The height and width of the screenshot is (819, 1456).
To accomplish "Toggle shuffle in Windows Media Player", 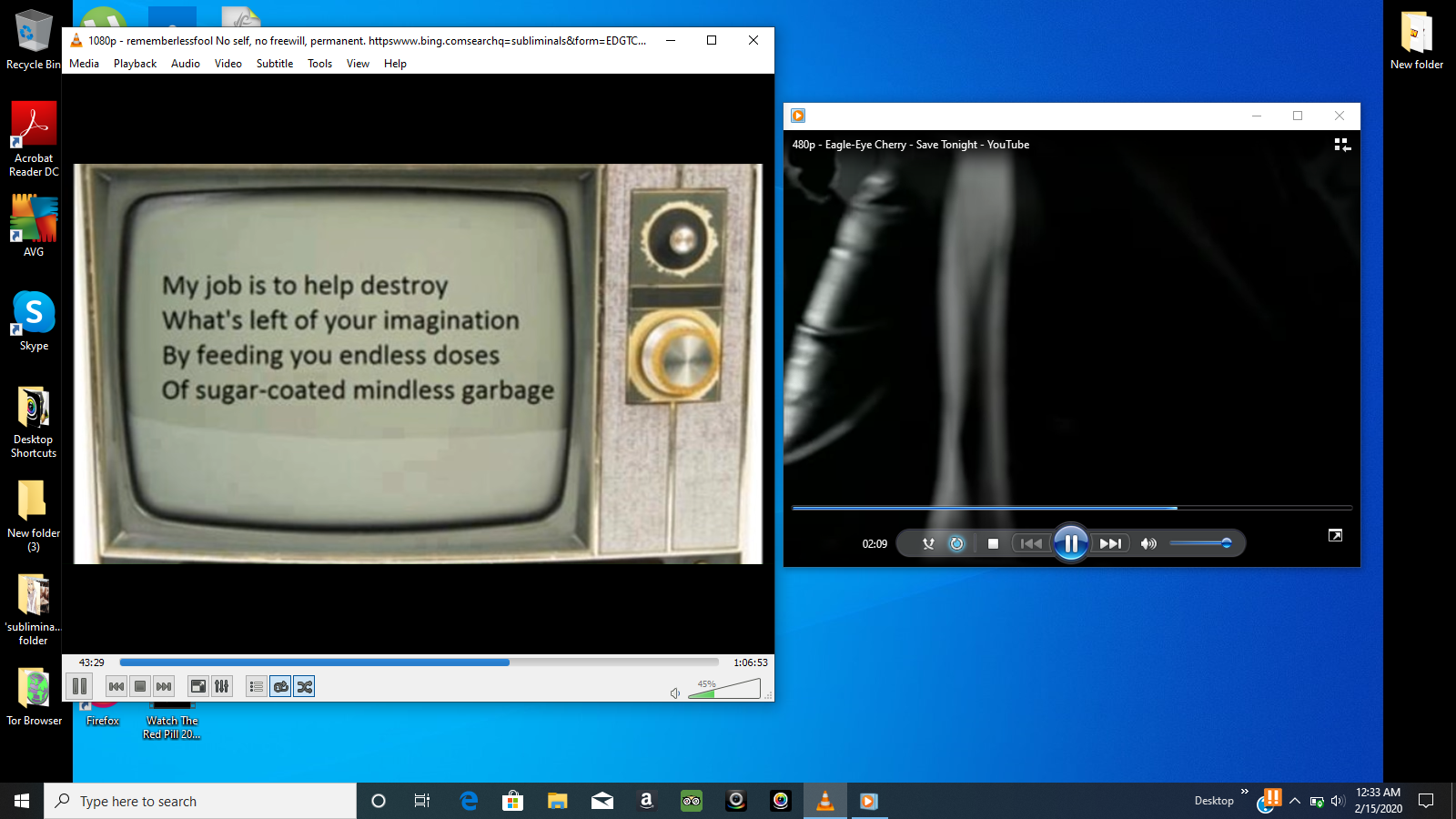I will [928, 543].
